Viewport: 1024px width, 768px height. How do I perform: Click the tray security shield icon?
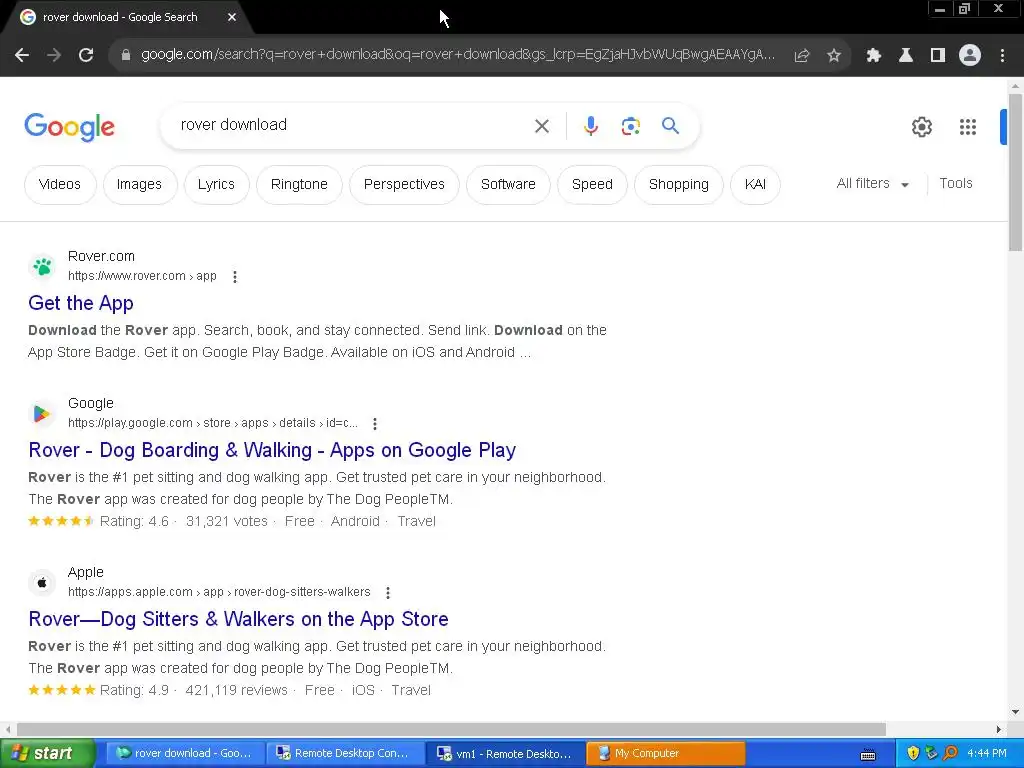click(x=913, y=754)
